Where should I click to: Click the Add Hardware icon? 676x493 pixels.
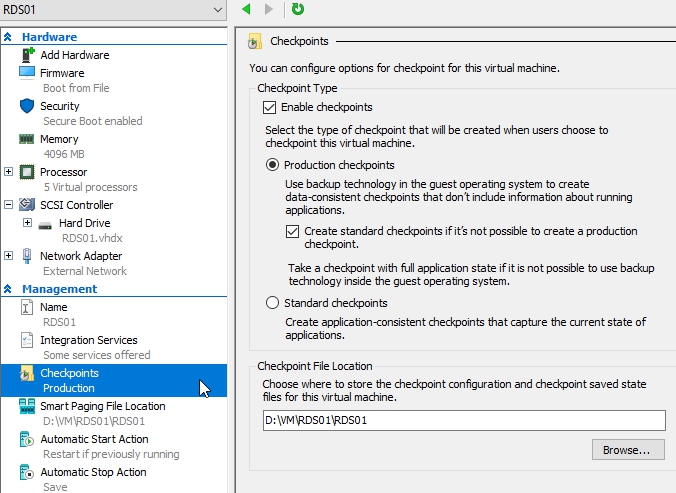[27, 55]
